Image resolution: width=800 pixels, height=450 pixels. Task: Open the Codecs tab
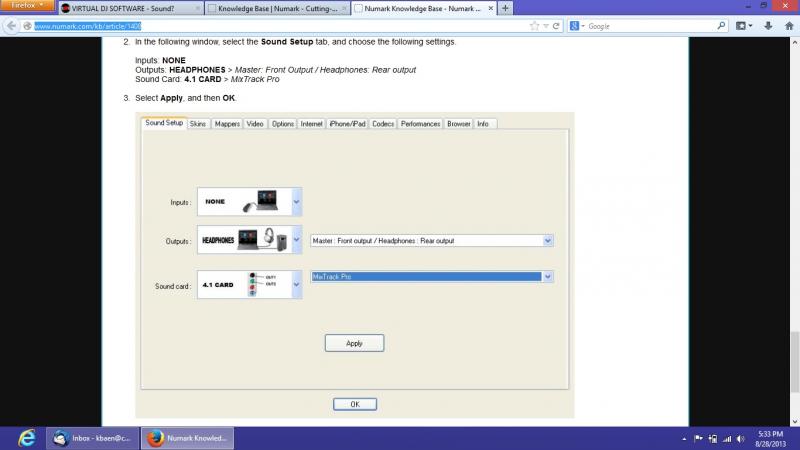click(383, 124)
